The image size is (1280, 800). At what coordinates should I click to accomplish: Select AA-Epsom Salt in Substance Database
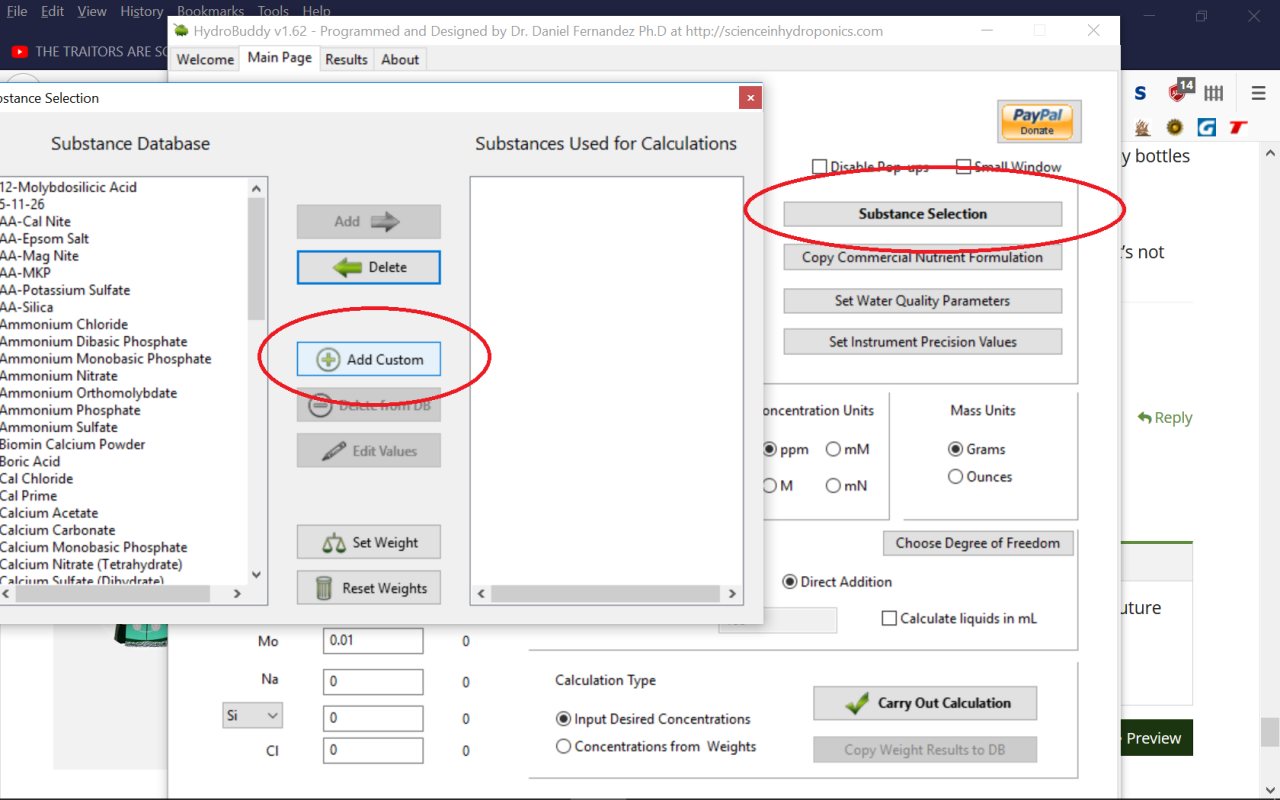click(x=44, y=239)
